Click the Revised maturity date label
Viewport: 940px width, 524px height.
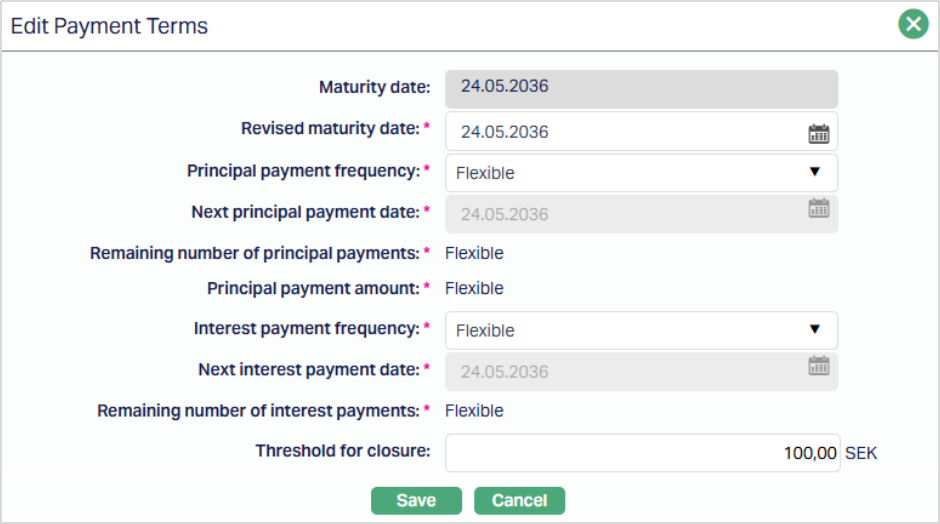coord(330,129)
